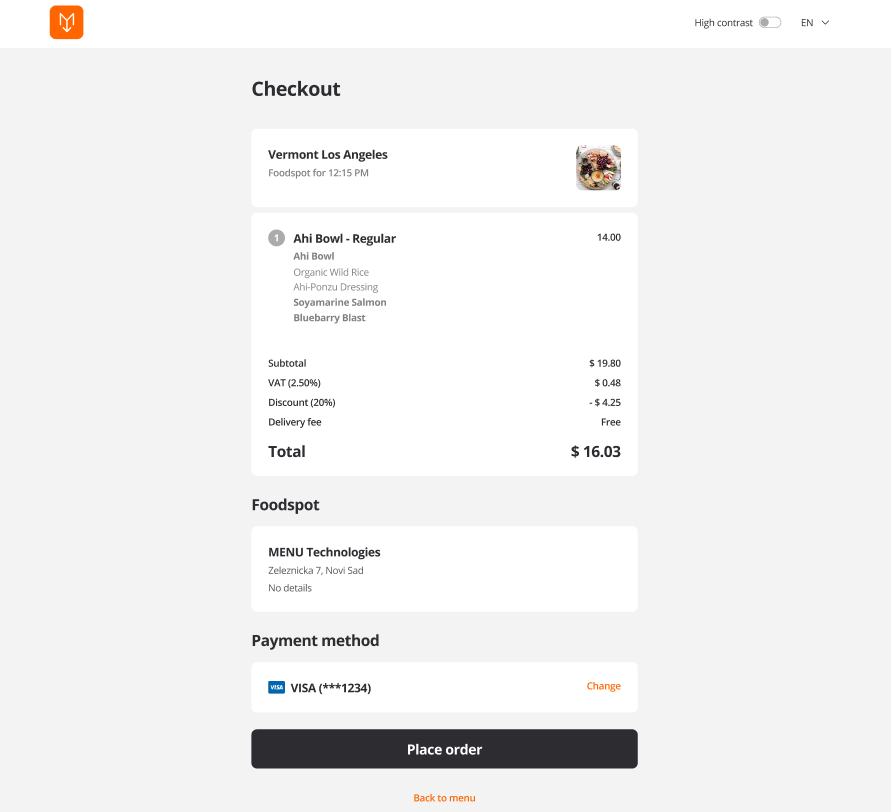
Task: Select the MENU Technologies foodspot card
Action: (444, 569)
